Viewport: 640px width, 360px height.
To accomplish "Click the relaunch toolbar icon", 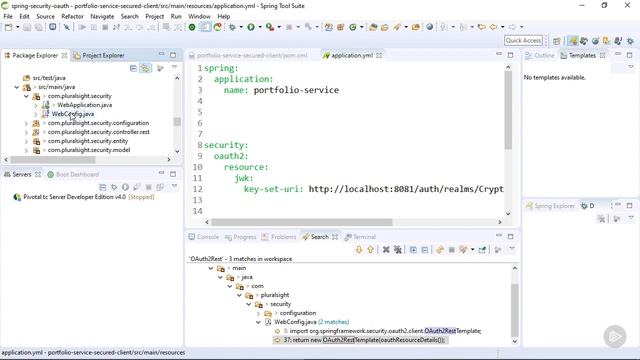I will (x=218, y=27).
